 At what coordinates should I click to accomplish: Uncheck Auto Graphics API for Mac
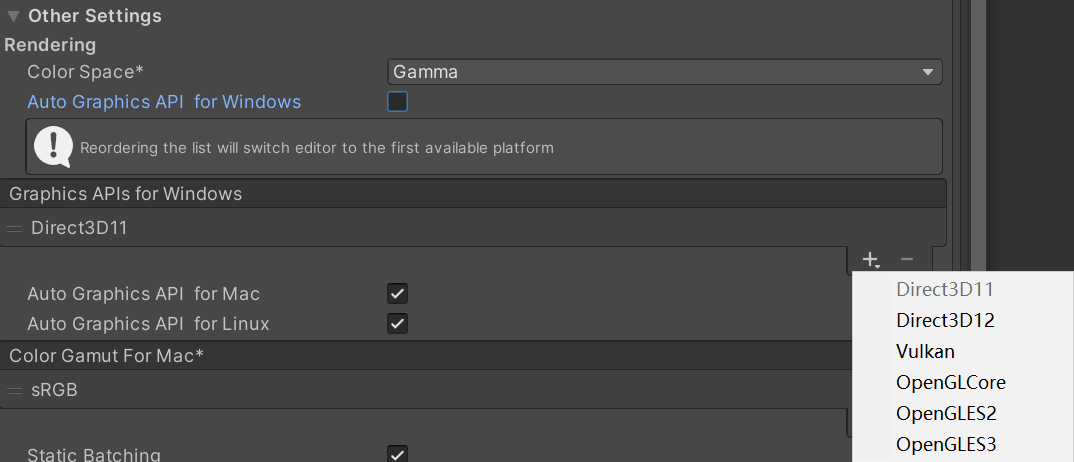coord(397,294)
